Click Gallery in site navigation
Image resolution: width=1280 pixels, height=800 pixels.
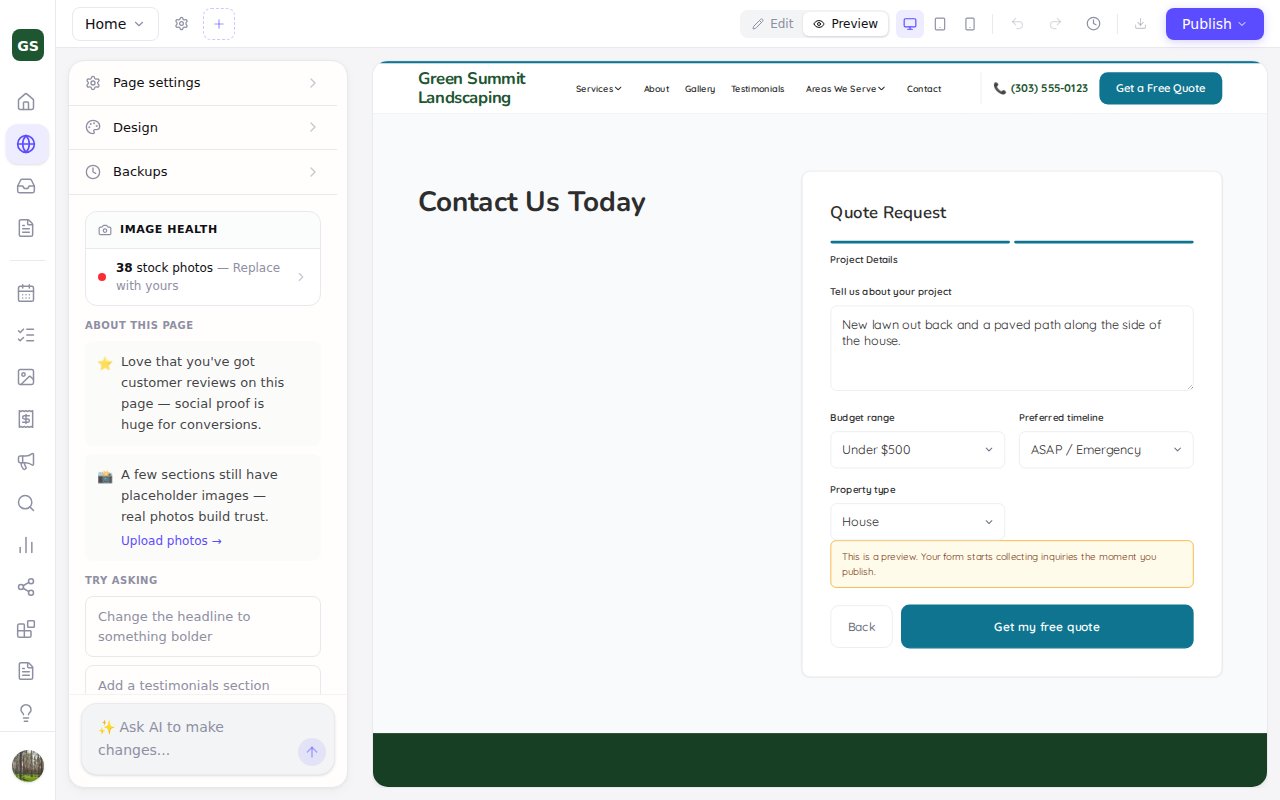coord(700,89)
